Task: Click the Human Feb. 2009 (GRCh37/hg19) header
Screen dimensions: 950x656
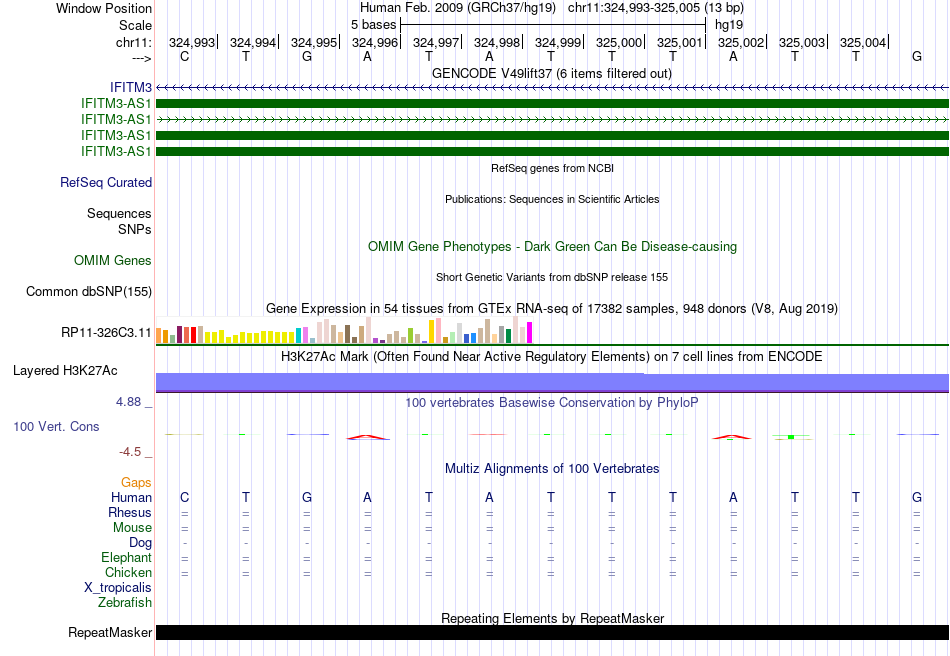Action: pyautogui.click(x=457, y=8)
